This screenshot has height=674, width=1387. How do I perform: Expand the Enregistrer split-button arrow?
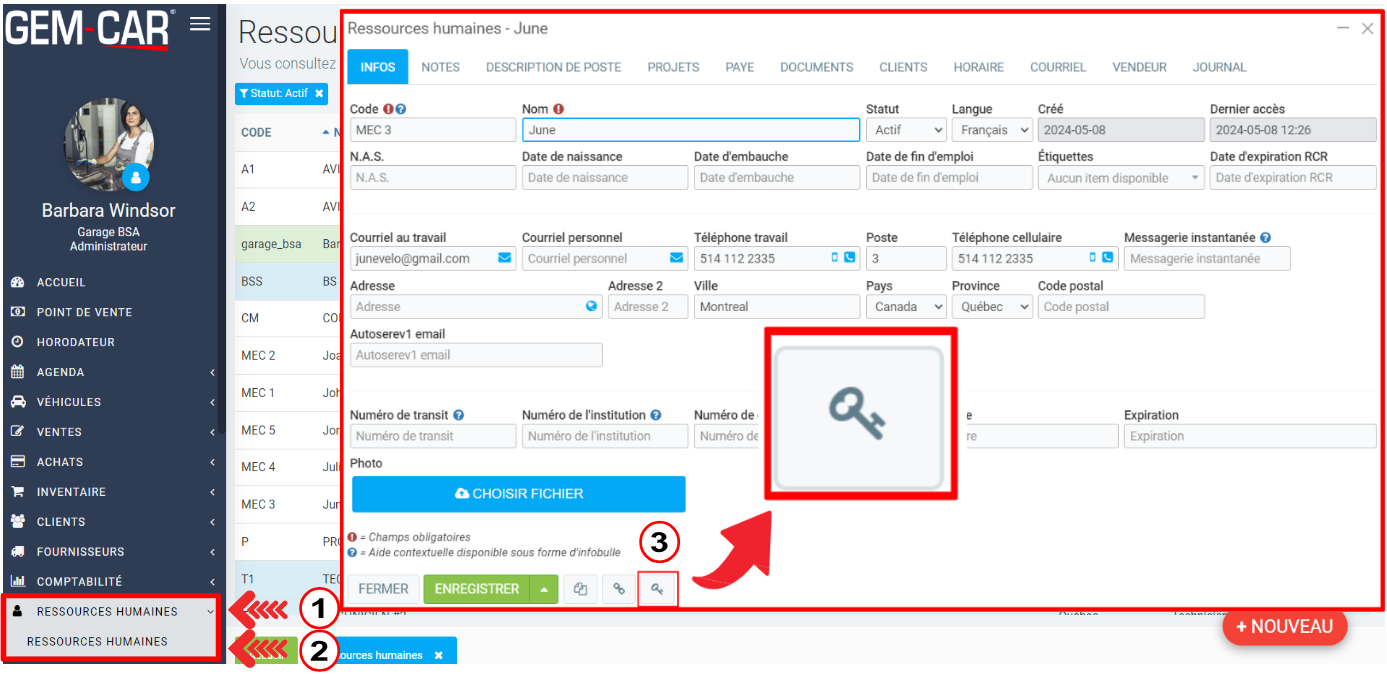click(543, 589)
